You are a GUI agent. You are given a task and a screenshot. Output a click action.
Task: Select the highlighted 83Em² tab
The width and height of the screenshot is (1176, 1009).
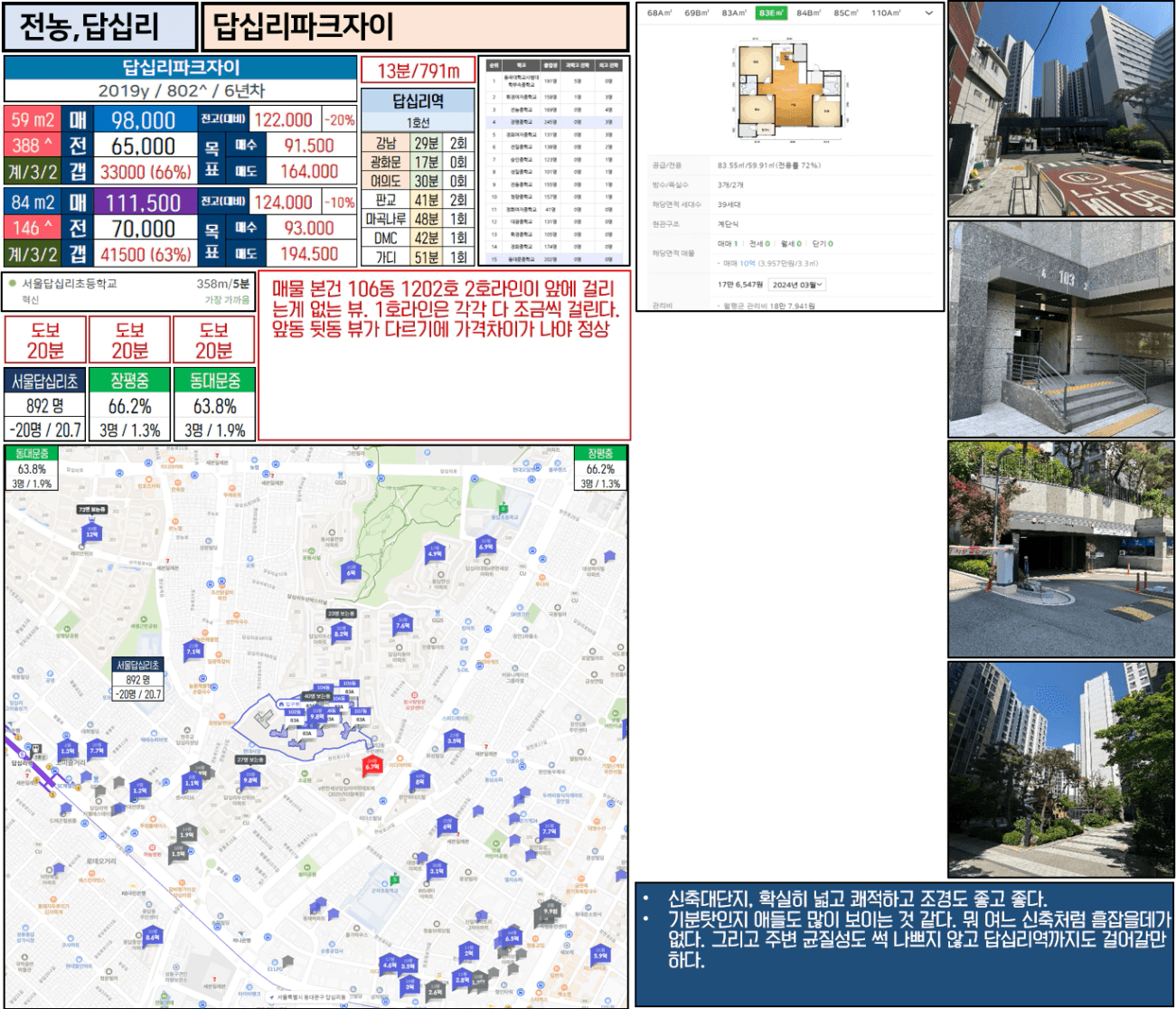coord(772,14)
